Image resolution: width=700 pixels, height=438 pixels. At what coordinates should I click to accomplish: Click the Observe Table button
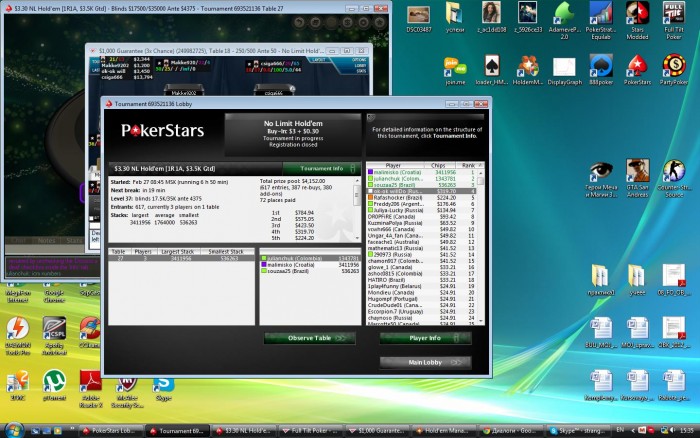(310, 338)
